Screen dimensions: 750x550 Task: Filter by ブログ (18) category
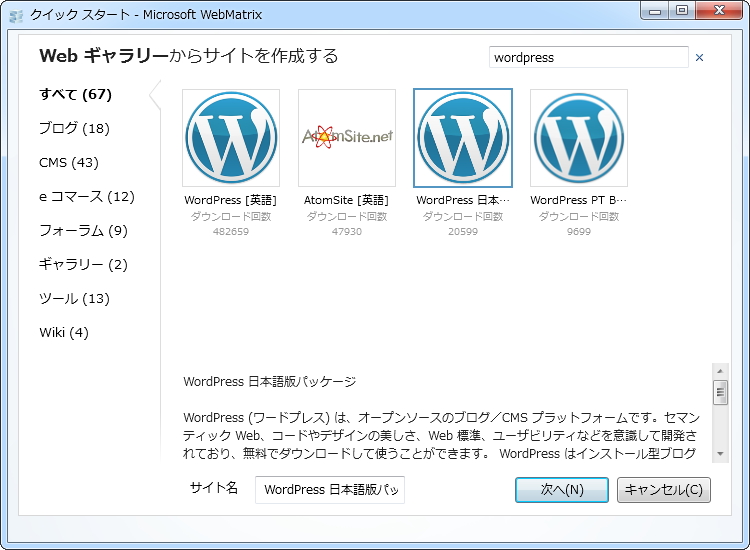coord(74,128)
